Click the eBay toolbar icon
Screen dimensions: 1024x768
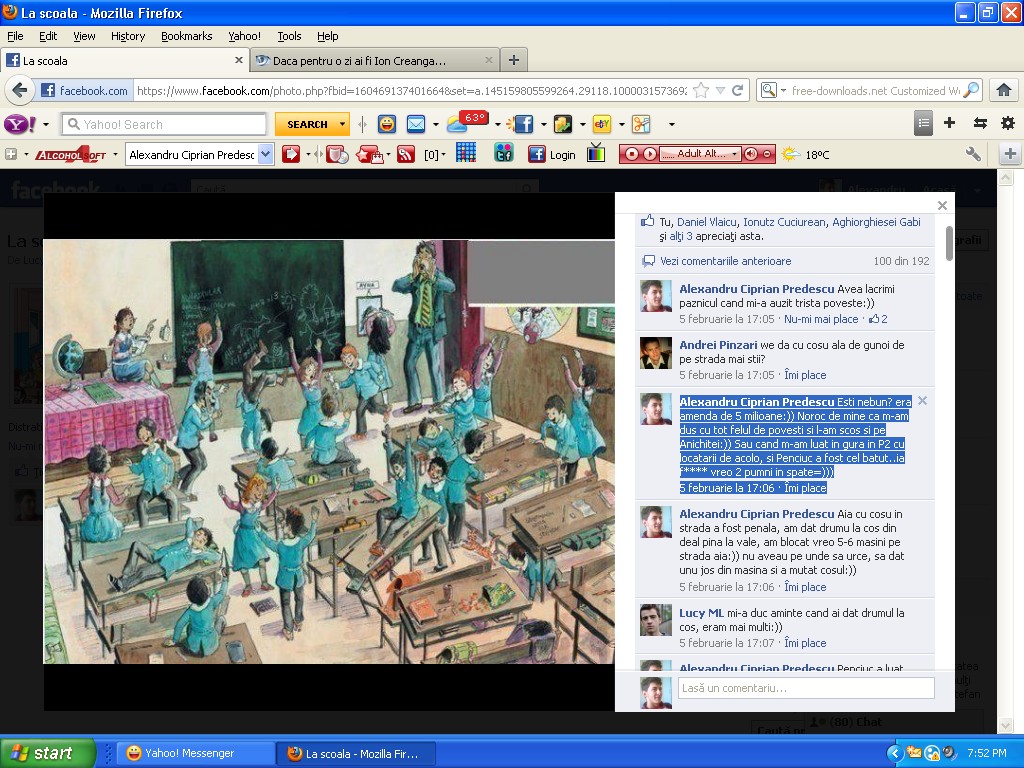coord(601,124)
